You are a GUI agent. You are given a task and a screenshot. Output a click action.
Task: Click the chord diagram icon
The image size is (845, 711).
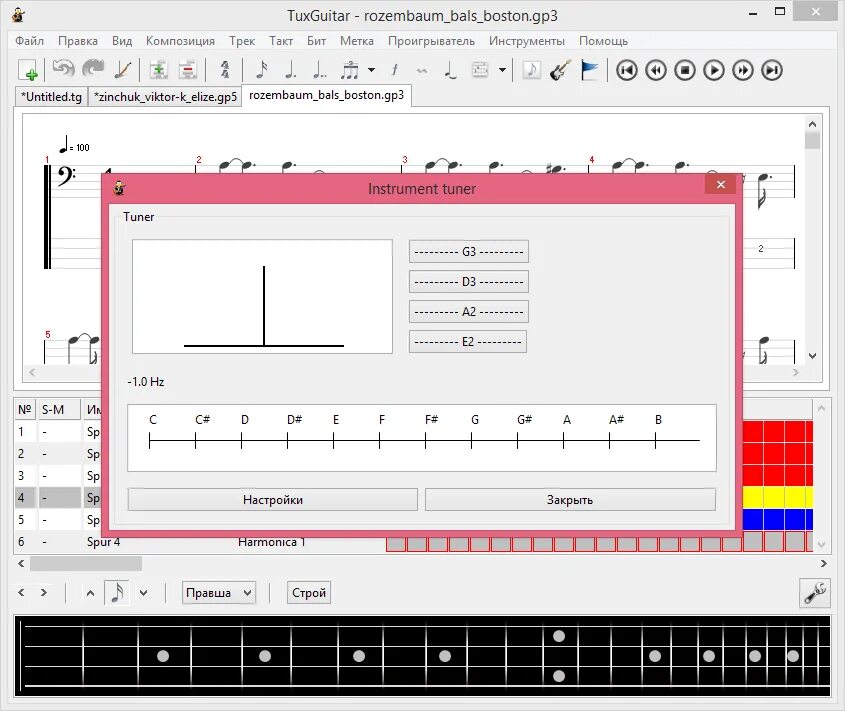coord(480,70)
